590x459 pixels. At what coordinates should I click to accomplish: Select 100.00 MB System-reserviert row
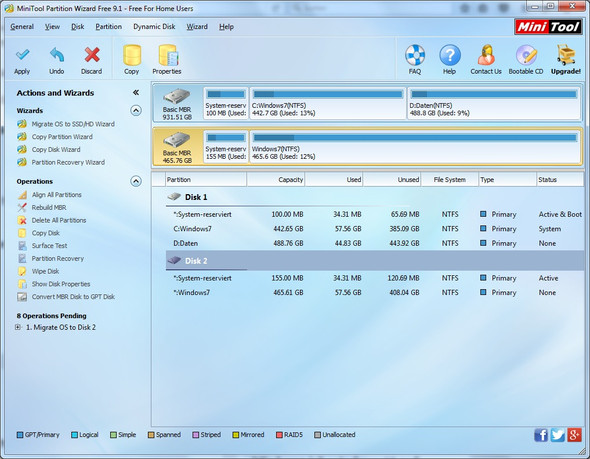pos(375,214)
